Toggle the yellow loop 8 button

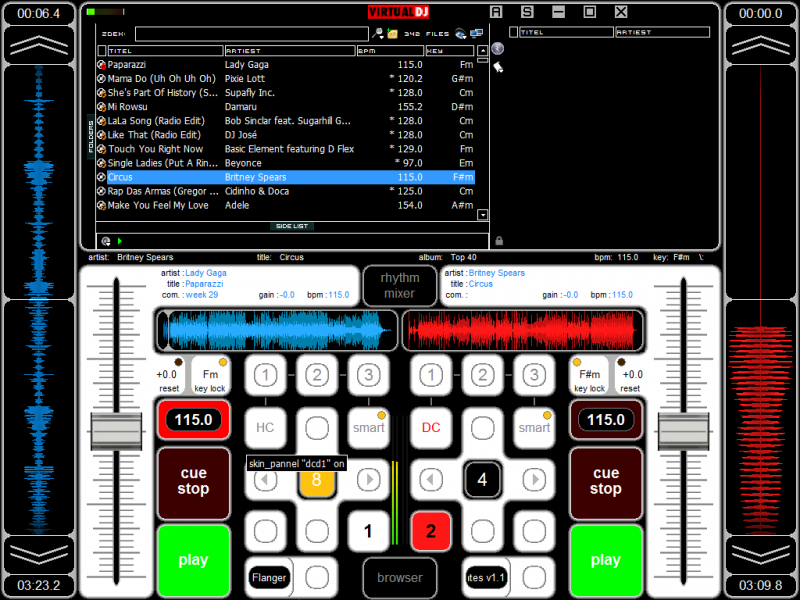pos(317,480)
